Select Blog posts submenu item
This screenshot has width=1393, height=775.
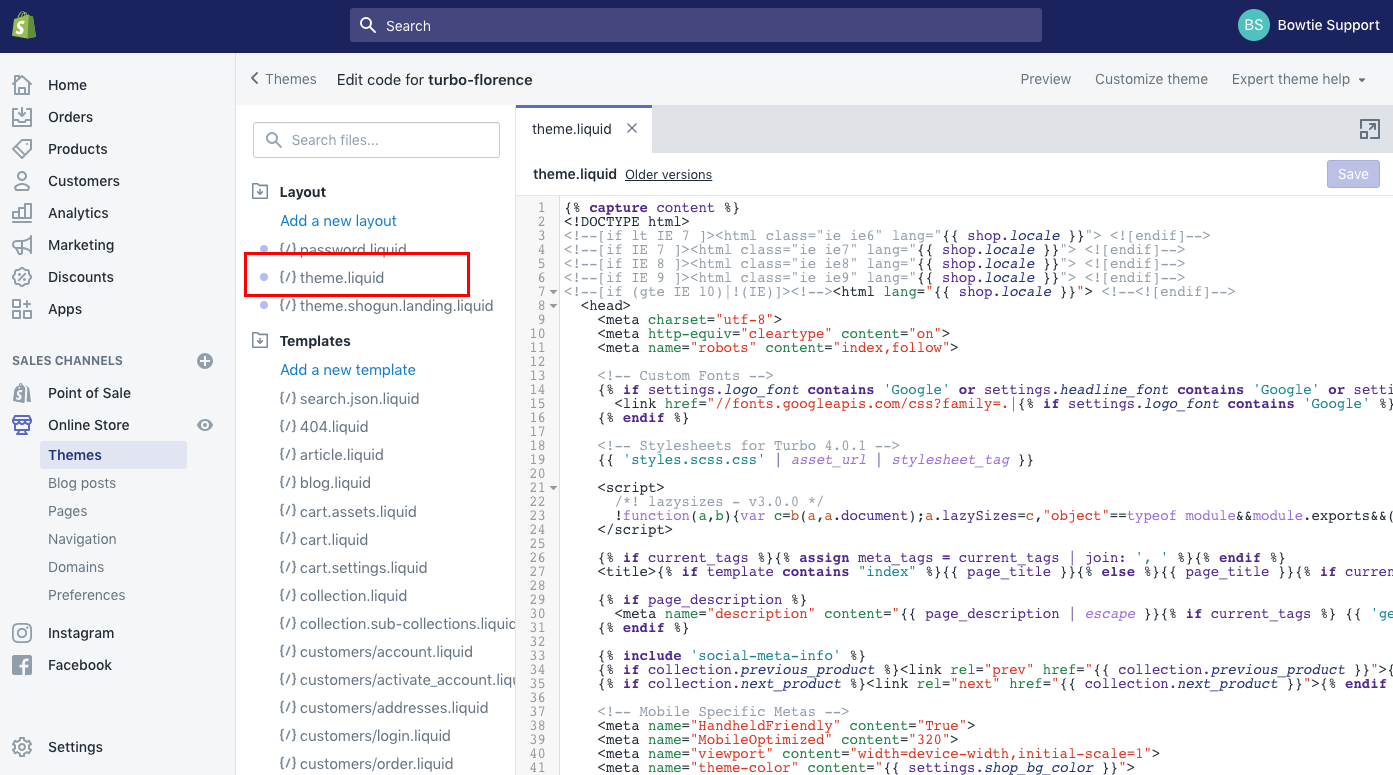coord(82,483)
